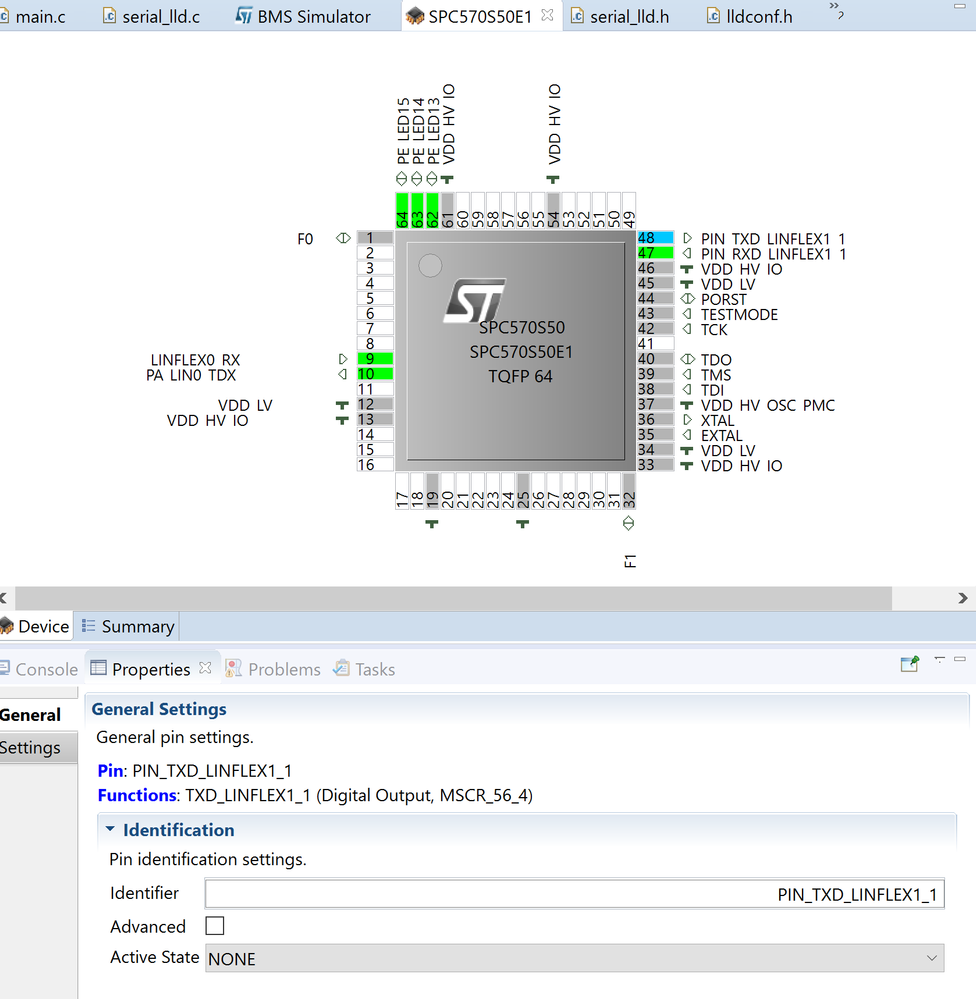Screen dimensions: 976x999
Task: Switch to the serial_lld.c tab
Action: pyautogui.click(x=152, y=16)
